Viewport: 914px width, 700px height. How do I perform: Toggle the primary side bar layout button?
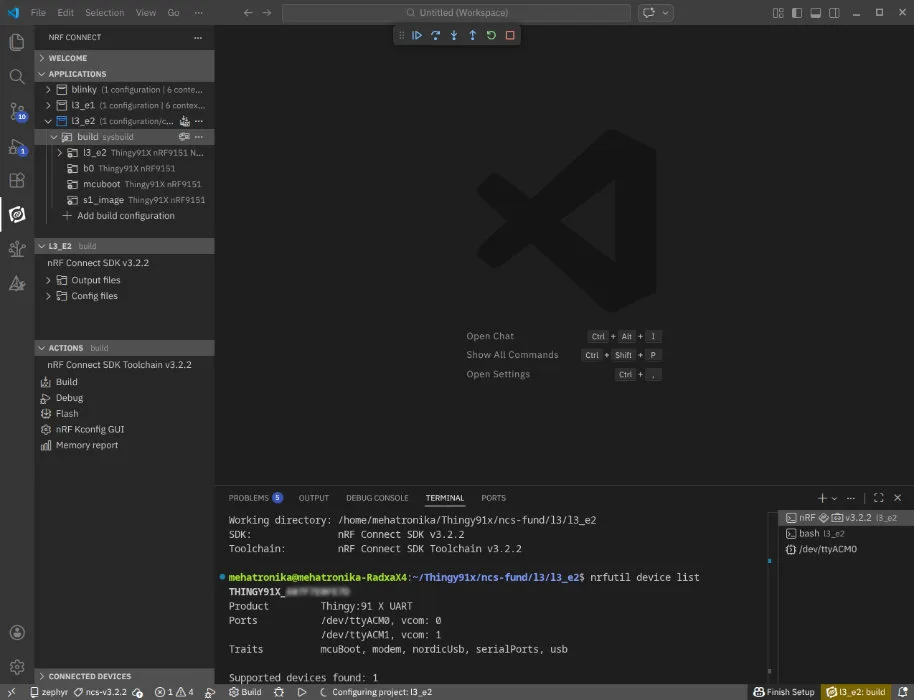(796, 13)
